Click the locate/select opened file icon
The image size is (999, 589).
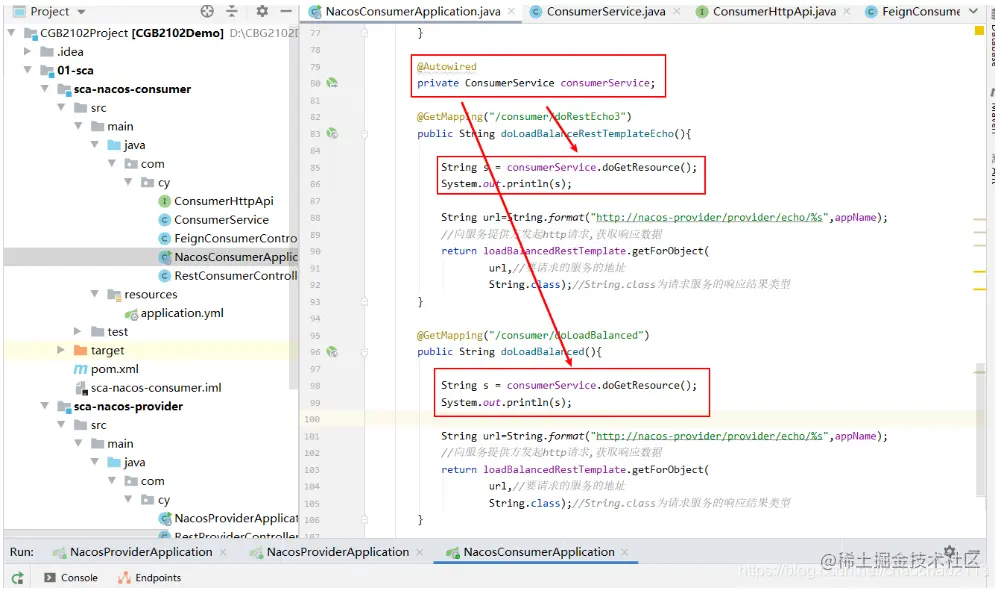(x=207, y=11)
